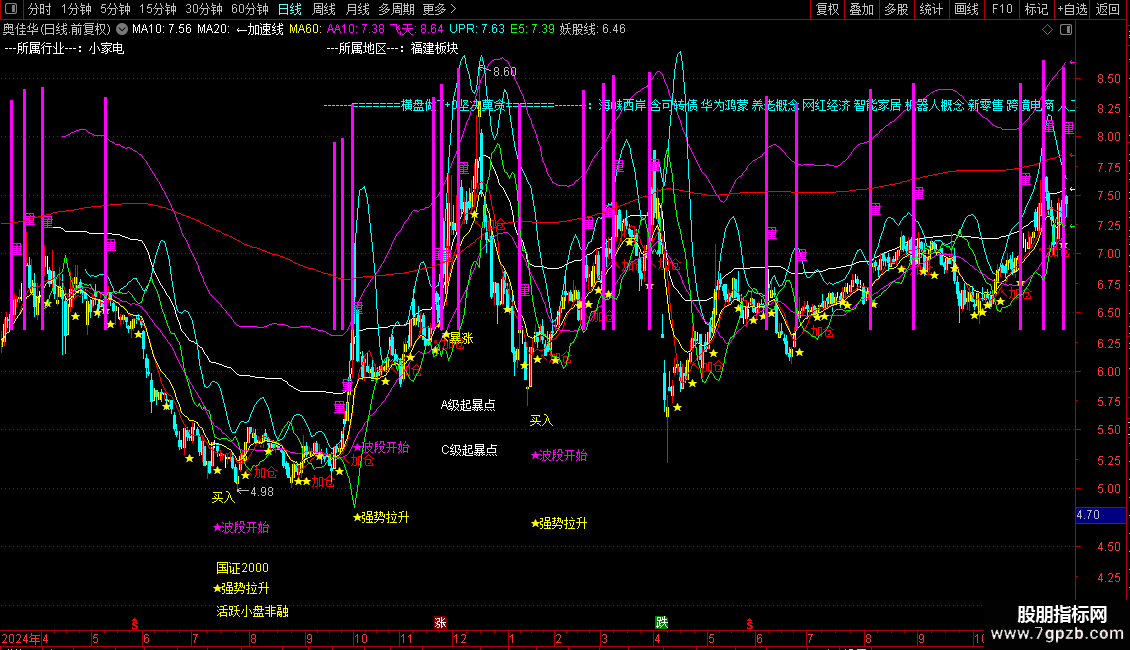
Task: Click the 奥佳华(日线.前复权) chart title
Action: click(x=57, y=29)
